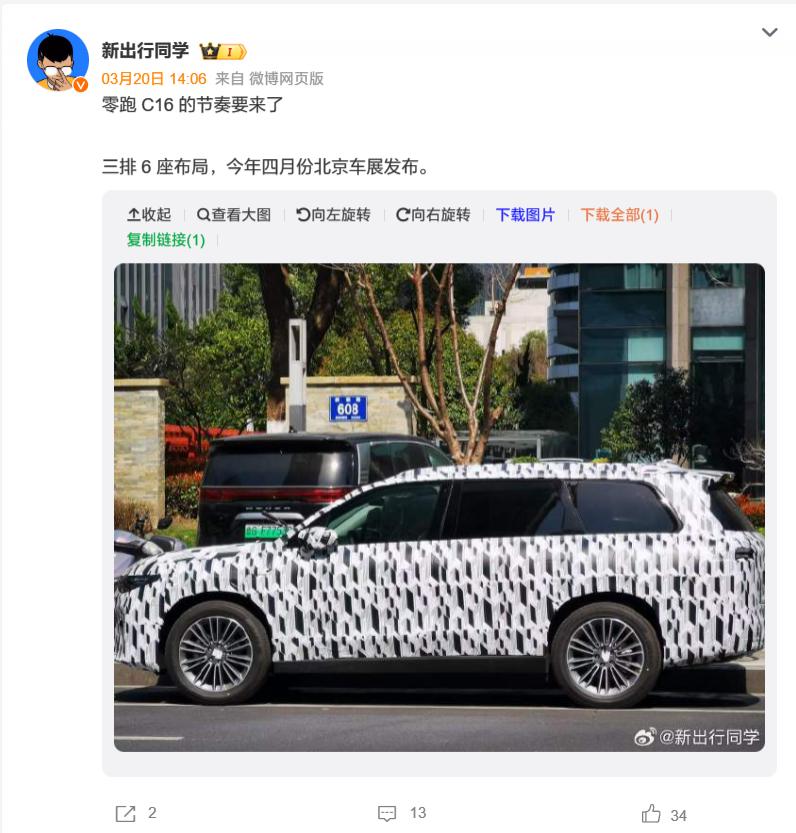This screenshot has height=833, width=796.
Task: Open the post timestamp 03月20日 14:06
Action: pos(154,79)
